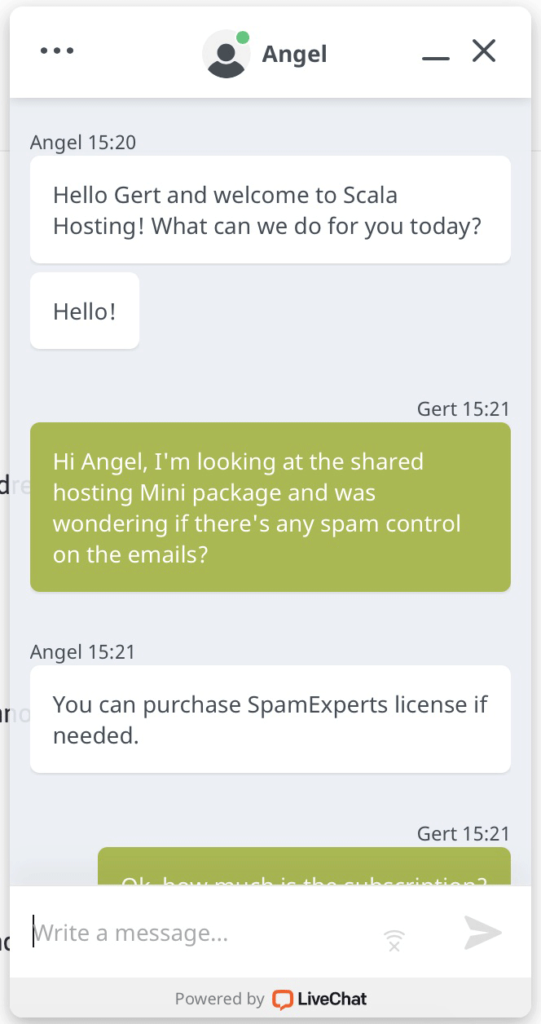Close the live chat window
The width and height of the screenshot is (541, 1024).
click(x=484, y=51)
